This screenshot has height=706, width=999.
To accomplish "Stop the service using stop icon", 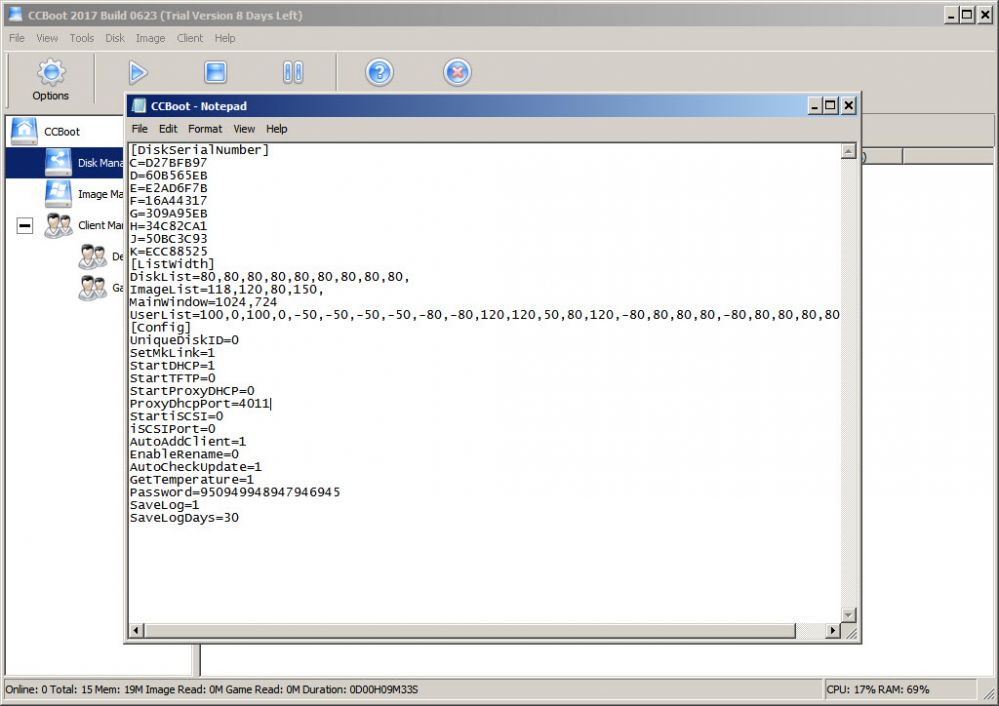I will [213, 72].
